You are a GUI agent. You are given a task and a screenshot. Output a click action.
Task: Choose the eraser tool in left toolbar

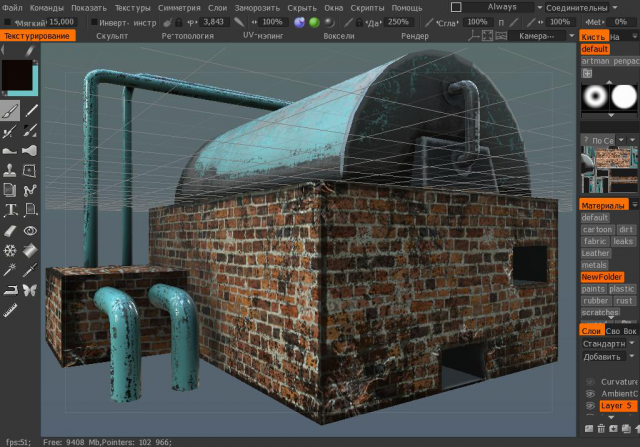pyautogui.click(x=10, y=231)
